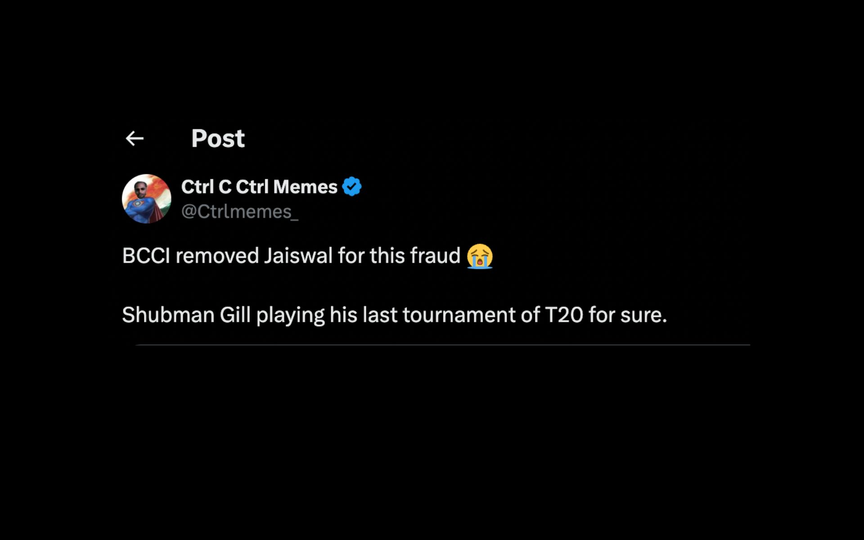Screen dimensions: 864x540
Task: Click the word removed in the post
Action: (217, 256)
